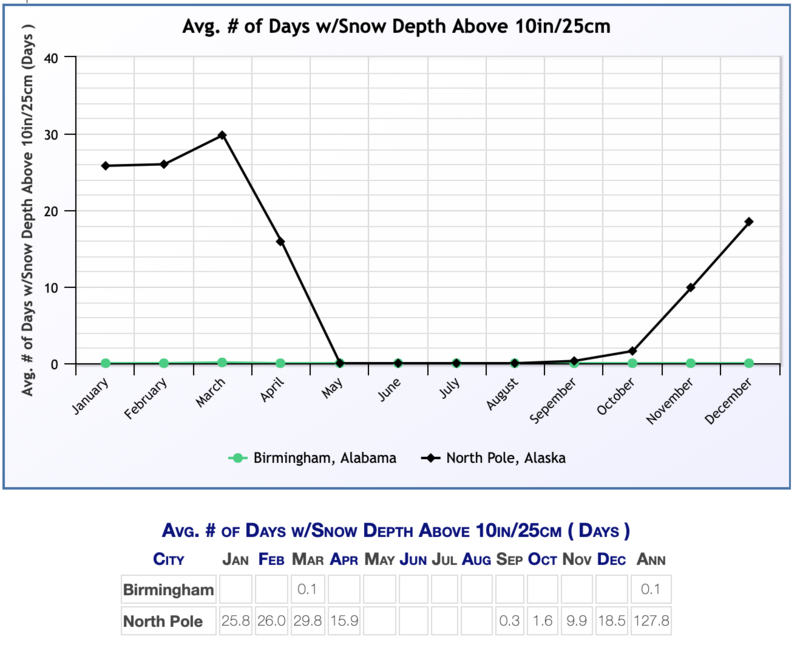Click the Mar column header
Image resolution: width=800 pixels, height=656 pixels.
pos(308,560)
